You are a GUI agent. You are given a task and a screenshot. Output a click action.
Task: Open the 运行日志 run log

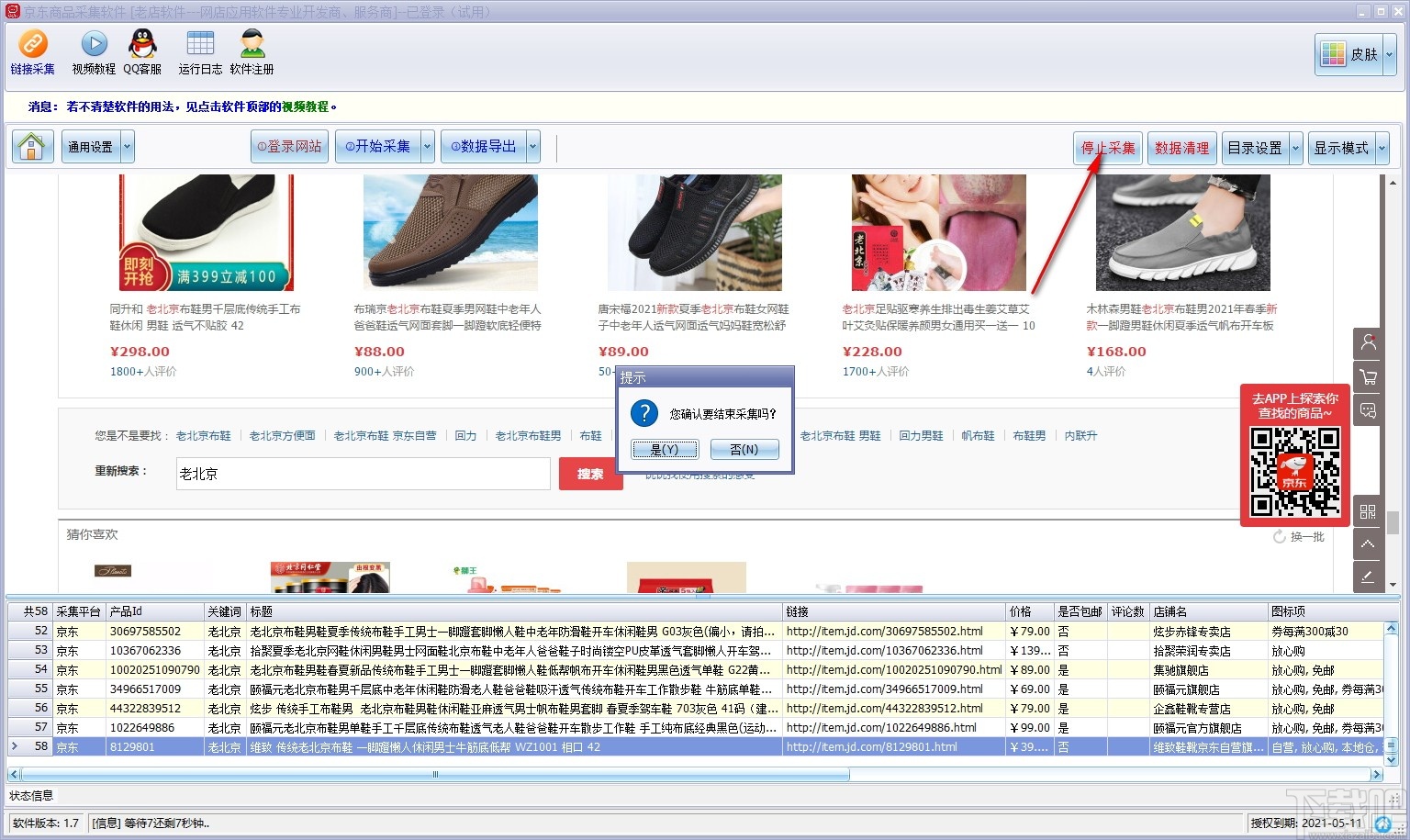200,52
